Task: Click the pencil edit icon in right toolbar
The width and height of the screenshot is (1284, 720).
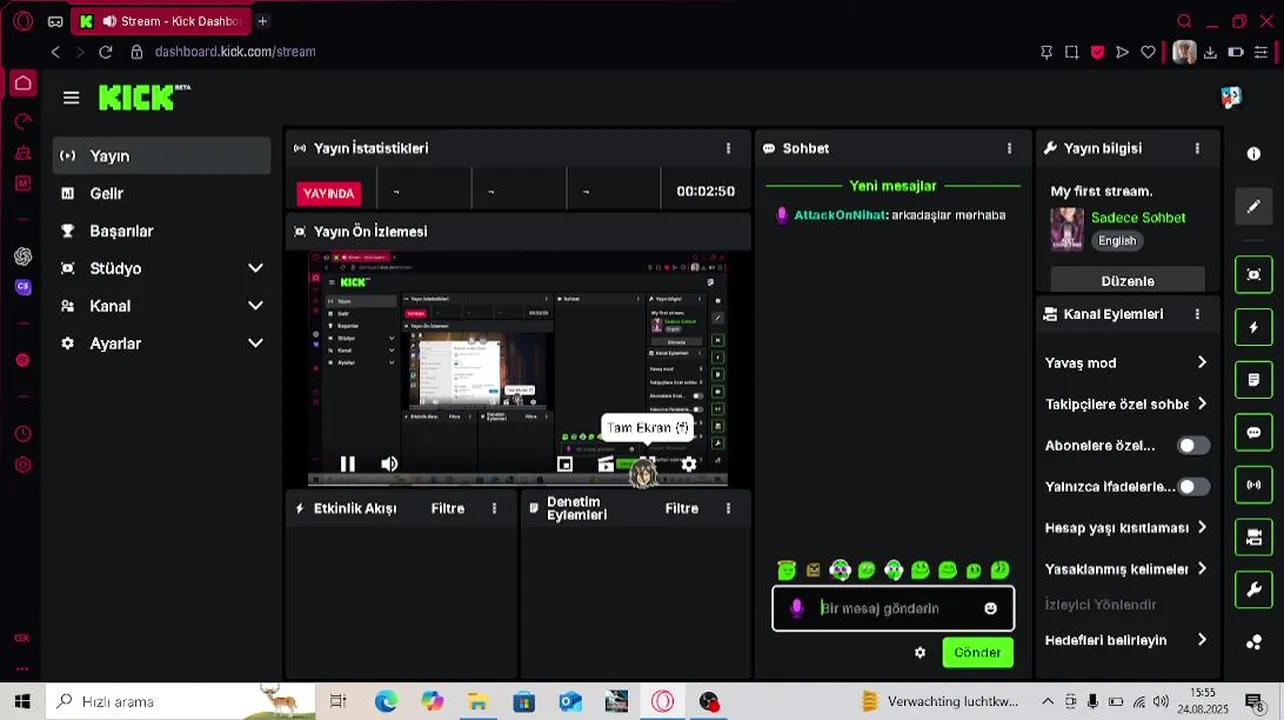Action: (x=1254, y=206)
